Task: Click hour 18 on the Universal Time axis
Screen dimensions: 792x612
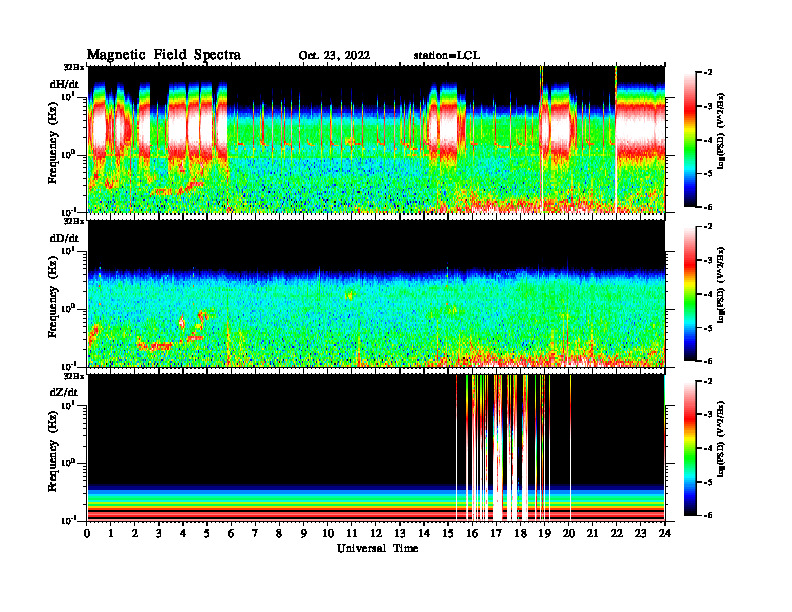Action: (x=520, y=533)
